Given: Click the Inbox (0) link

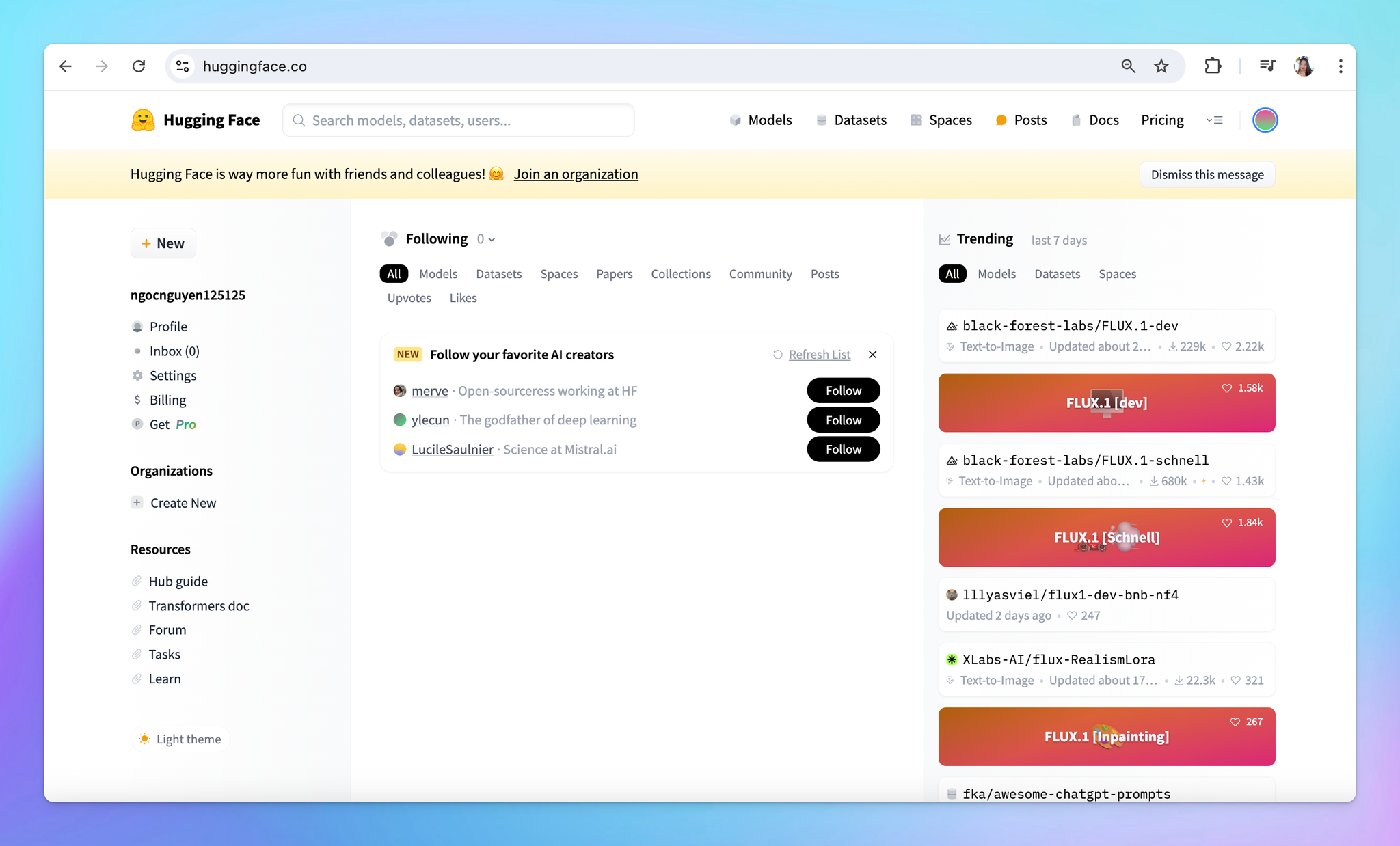Looking at the screenshot, I should tap(174, 351).
